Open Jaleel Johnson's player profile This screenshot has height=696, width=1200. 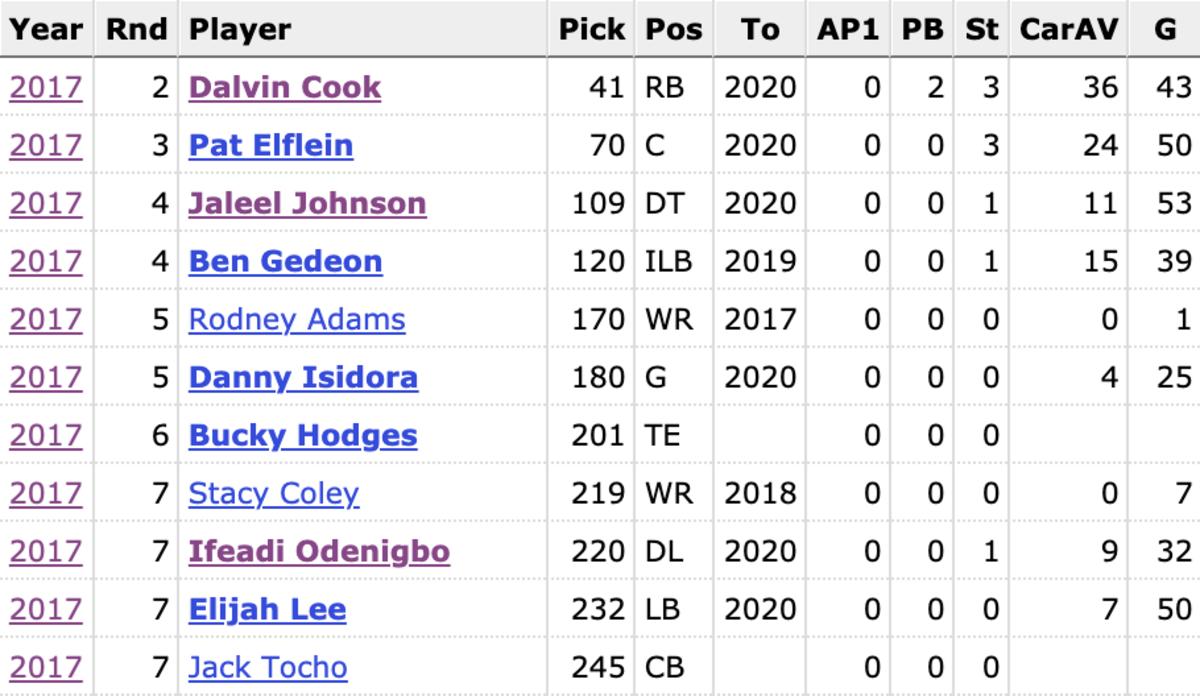307,203
